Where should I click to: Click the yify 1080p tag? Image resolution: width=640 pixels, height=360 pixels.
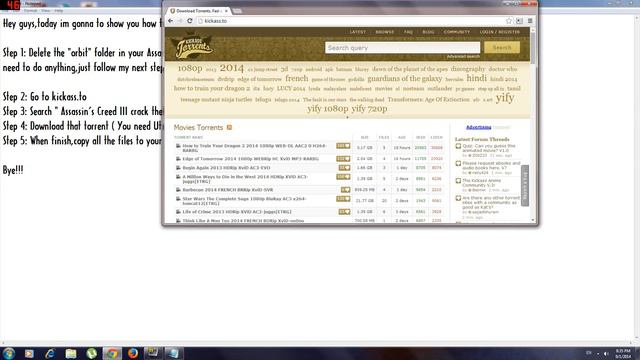point(328,109)
